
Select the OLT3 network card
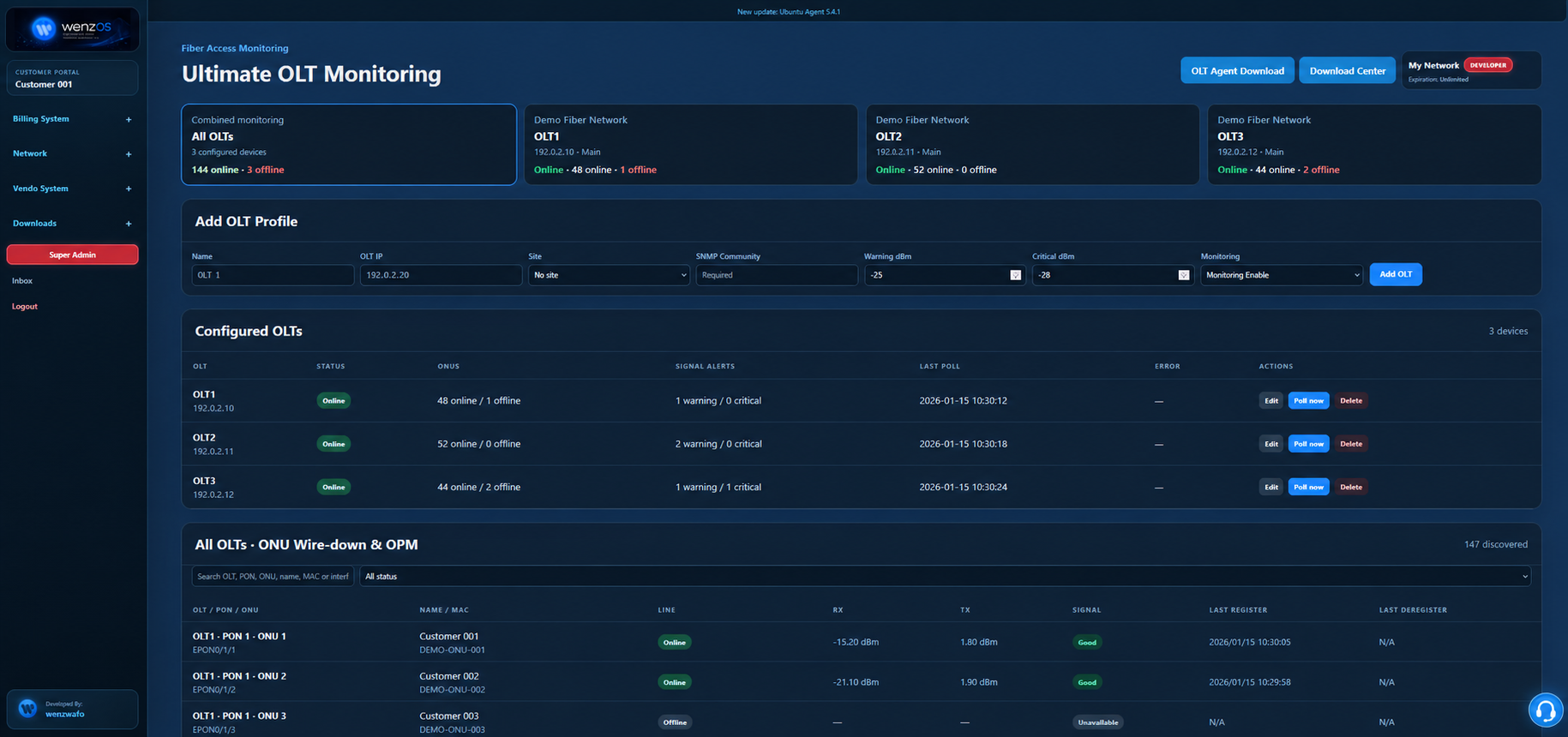click(1374, 145)
